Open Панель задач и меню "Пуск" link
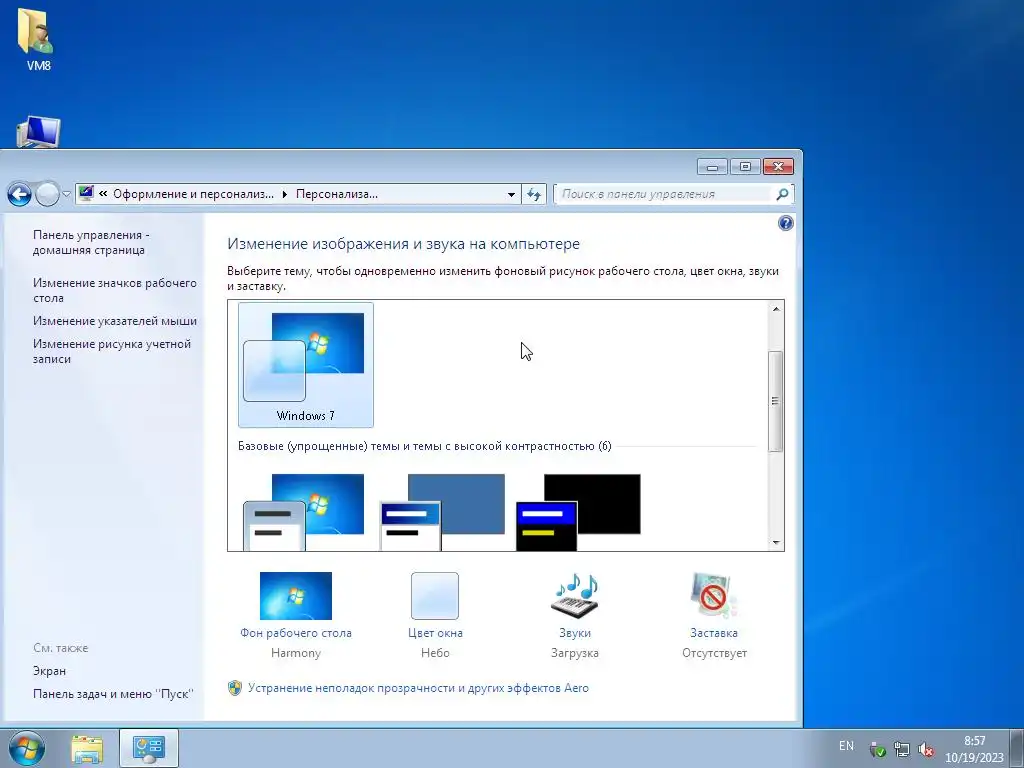 pyautogui.click(x=114, y=694)
